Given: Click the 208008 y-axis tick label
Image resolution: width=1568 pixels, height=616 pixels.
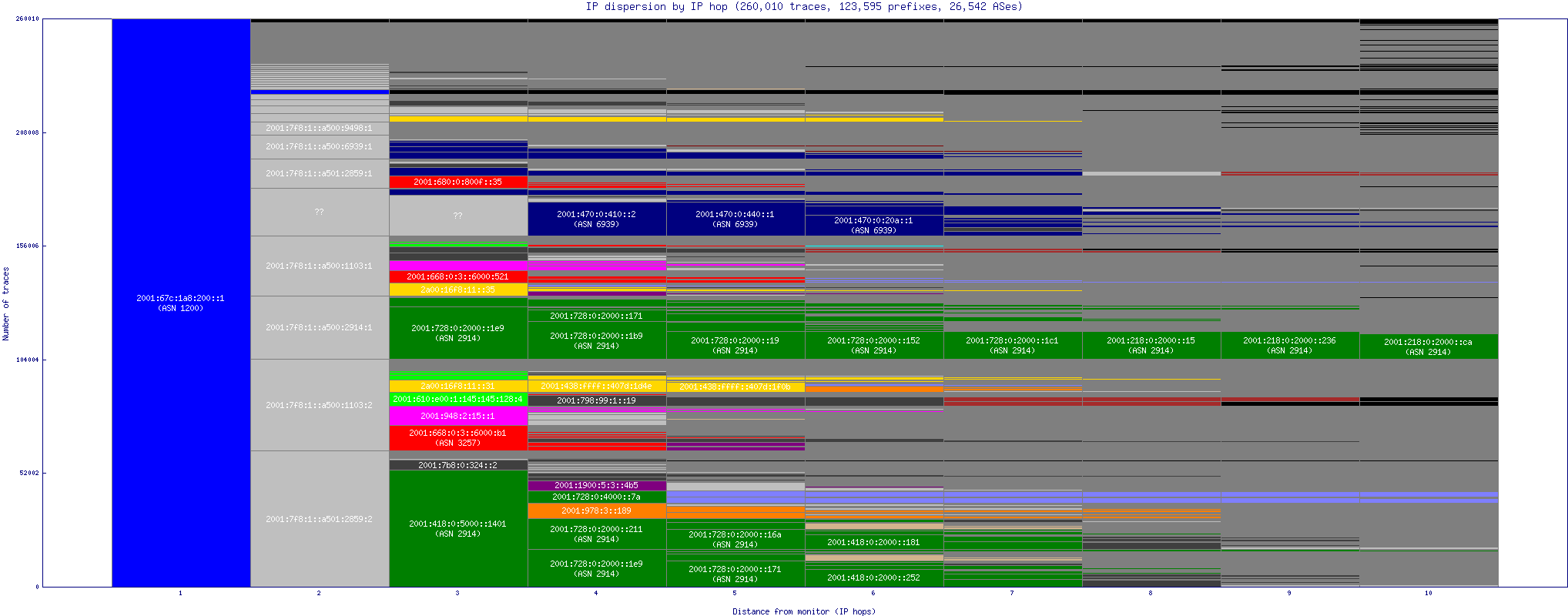Looking at the screenshot, I should (x=28, y=132).
